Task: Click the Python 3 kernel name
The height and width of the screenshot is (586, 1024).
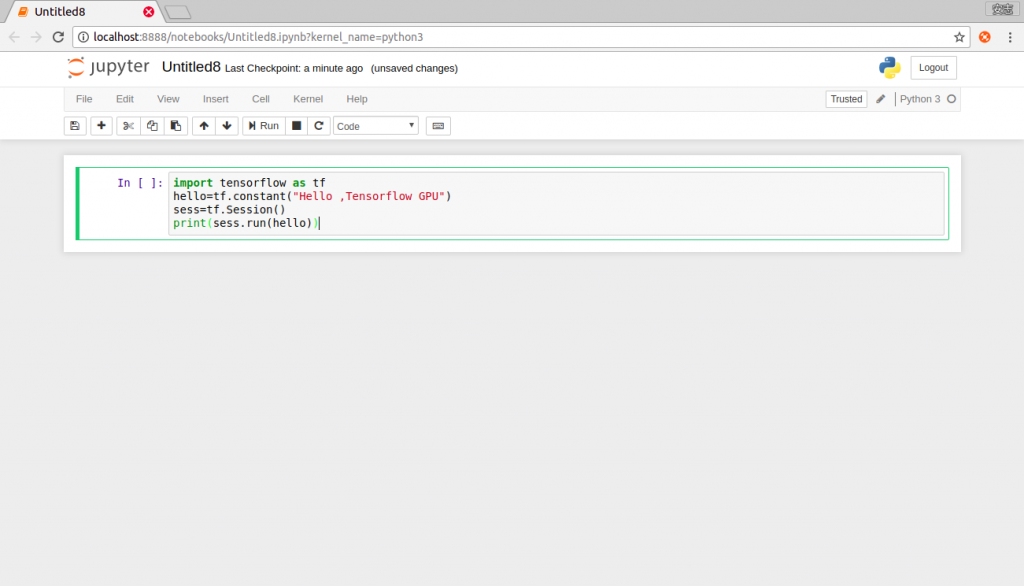Action: (x=920, y=99)
